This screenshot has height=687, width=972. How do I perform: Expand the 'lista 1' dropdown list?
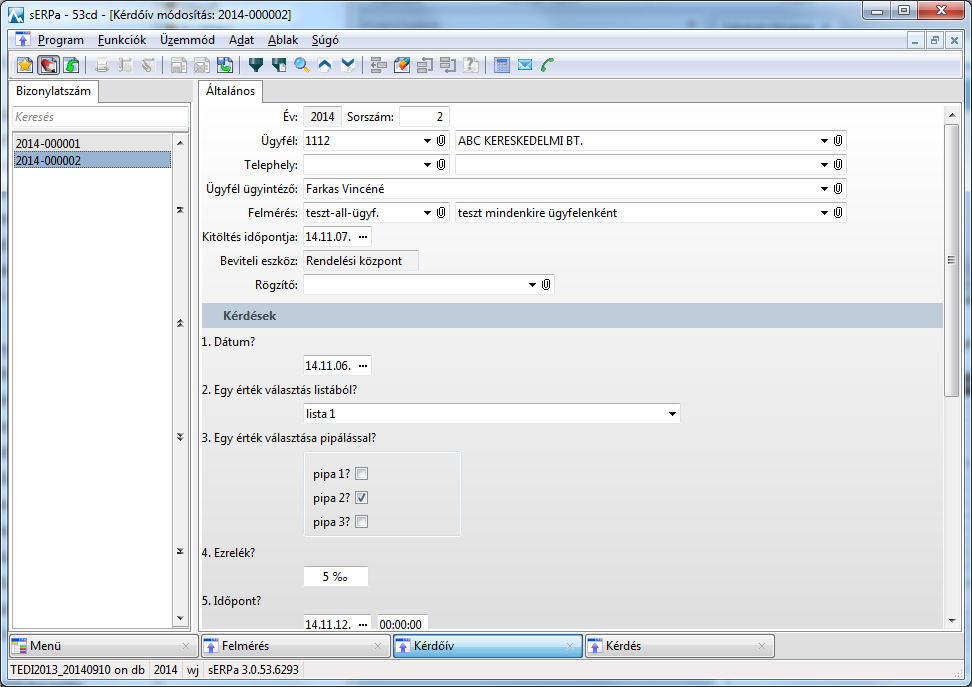672,413
